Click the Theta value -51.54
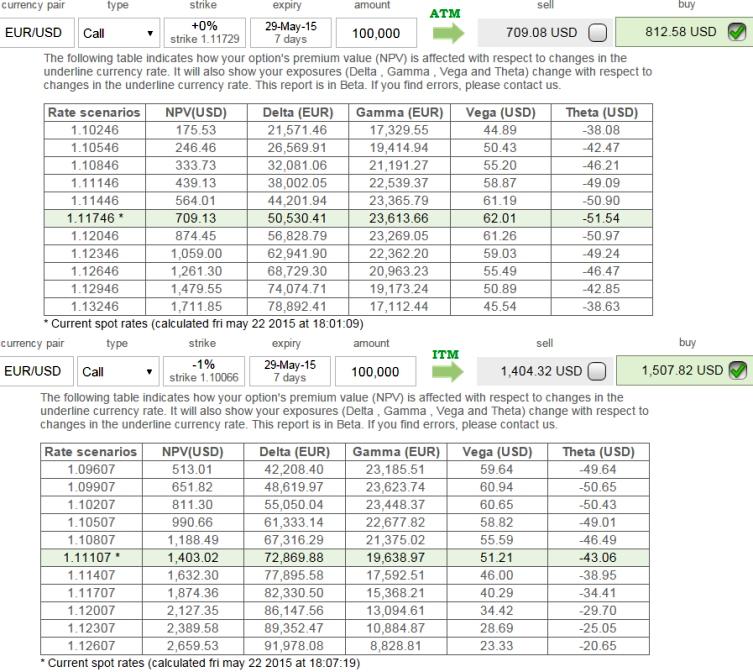This screenshot has height=672, width=753. click(601, 219)
